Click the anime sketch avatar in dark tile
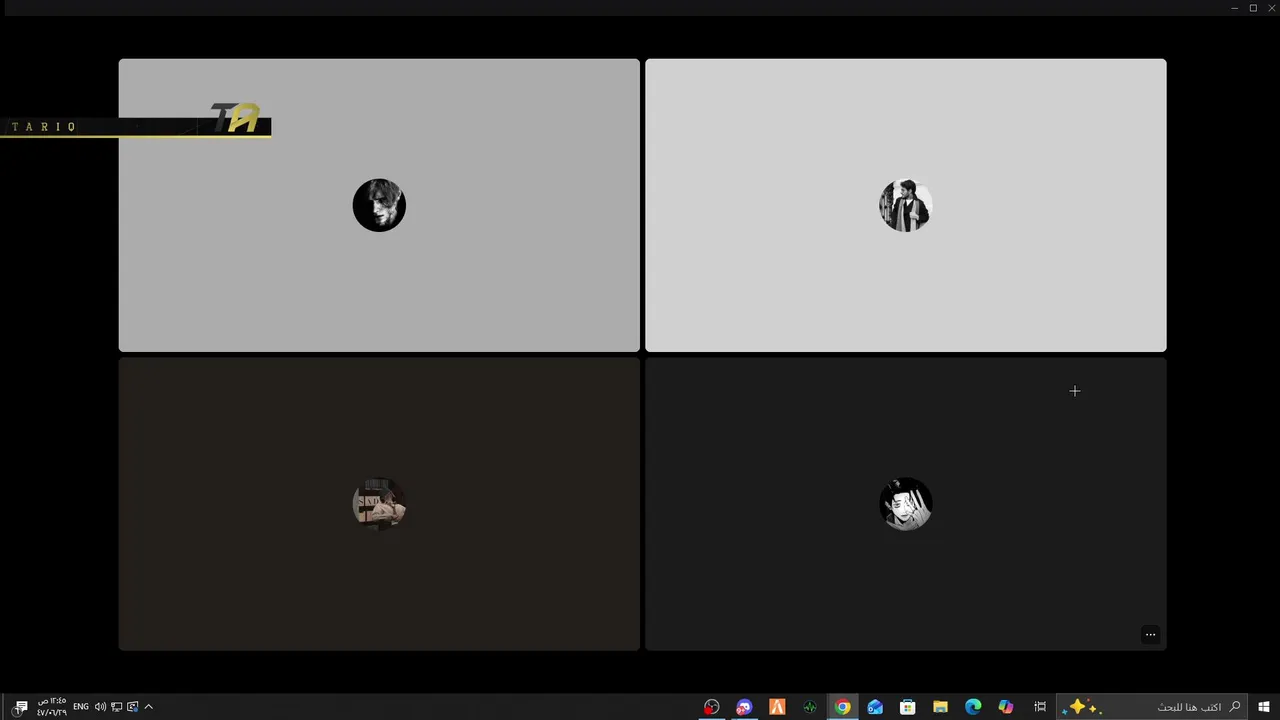 point(905,504)
